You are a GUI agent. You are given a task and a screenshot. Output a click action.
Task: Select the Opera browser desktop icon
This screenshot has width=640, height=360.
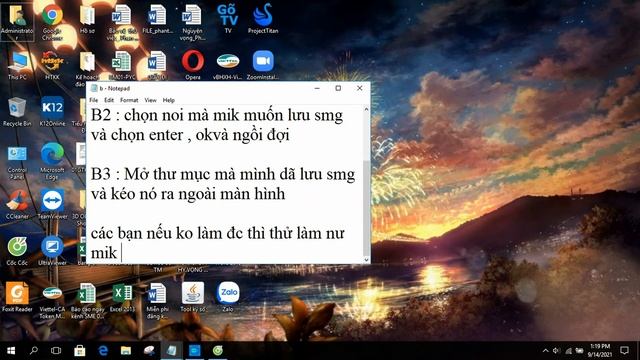click(193, 65)
